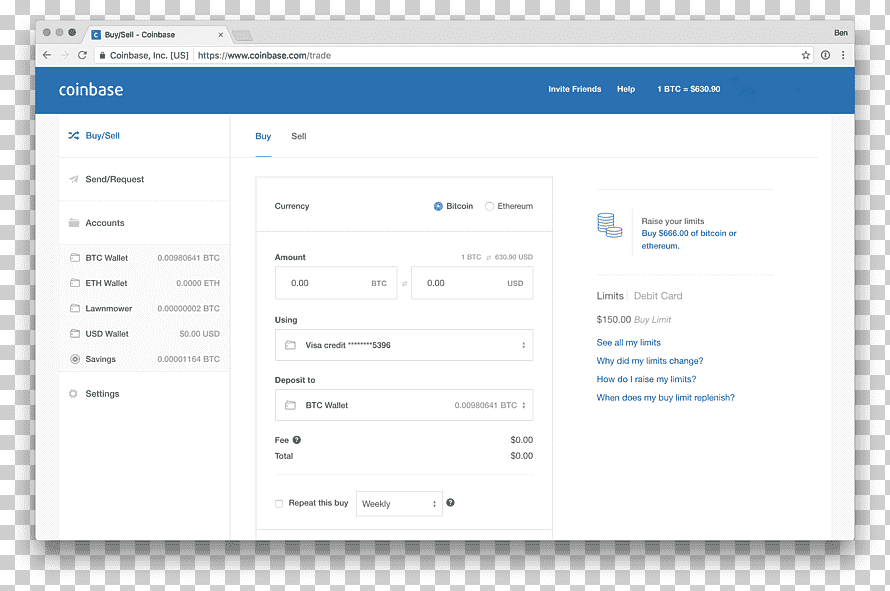Click the coinbase logo
Viewport: 890px width, 591px height.
pyautogui.click(x=91, y=90)
